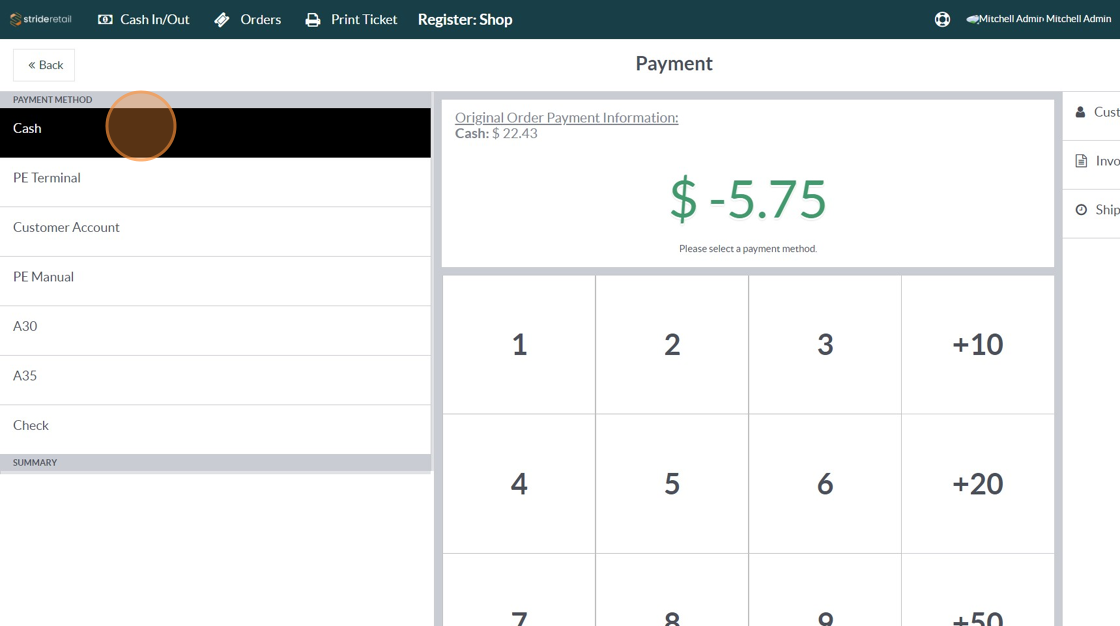The width and height of the screenshot is (1120, 626).
Task: Click the Cash In/Out banknote icon
Action: coord(105,19)
